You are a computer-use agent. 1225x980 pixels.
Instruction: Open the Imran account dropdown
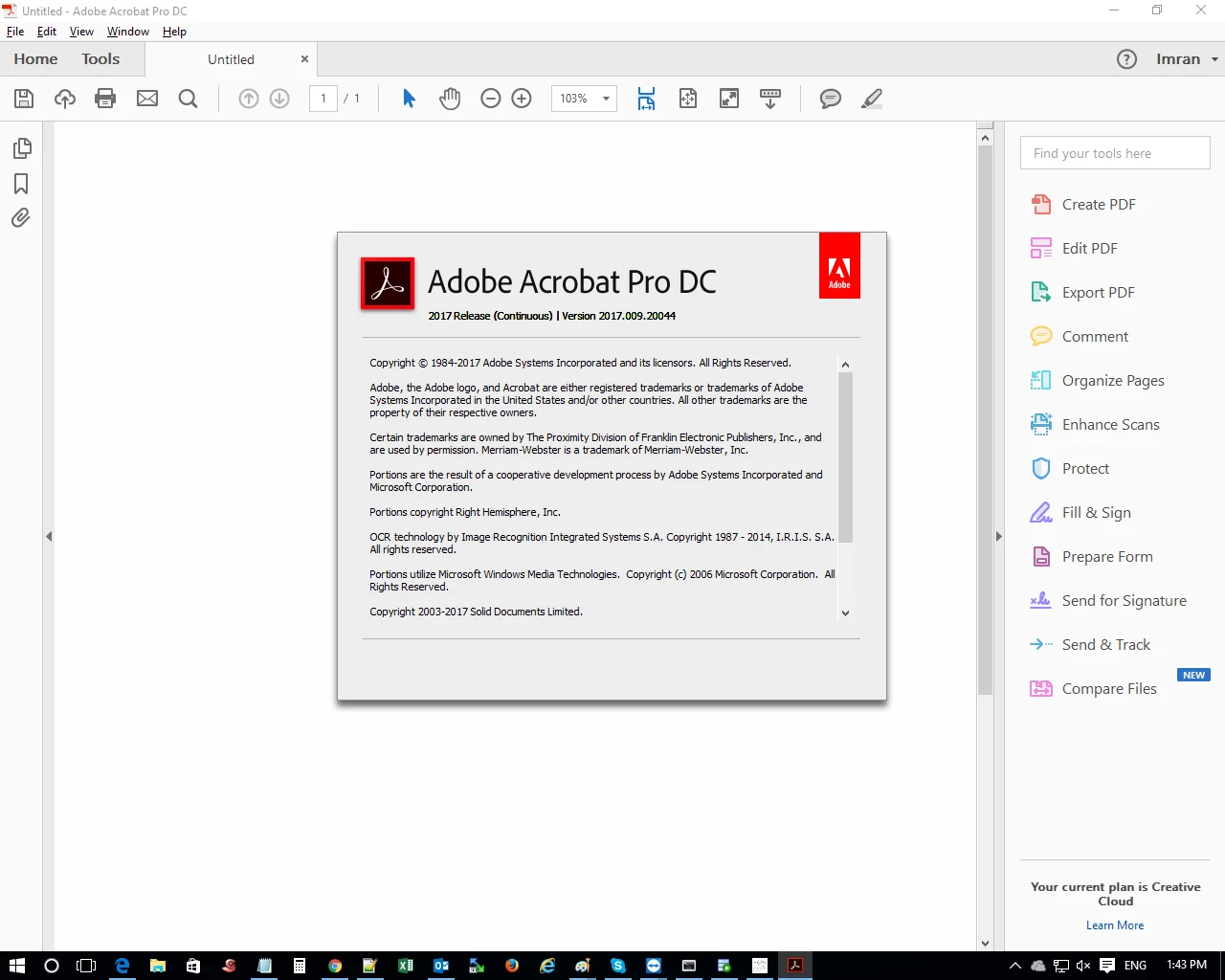point(1187,59)
